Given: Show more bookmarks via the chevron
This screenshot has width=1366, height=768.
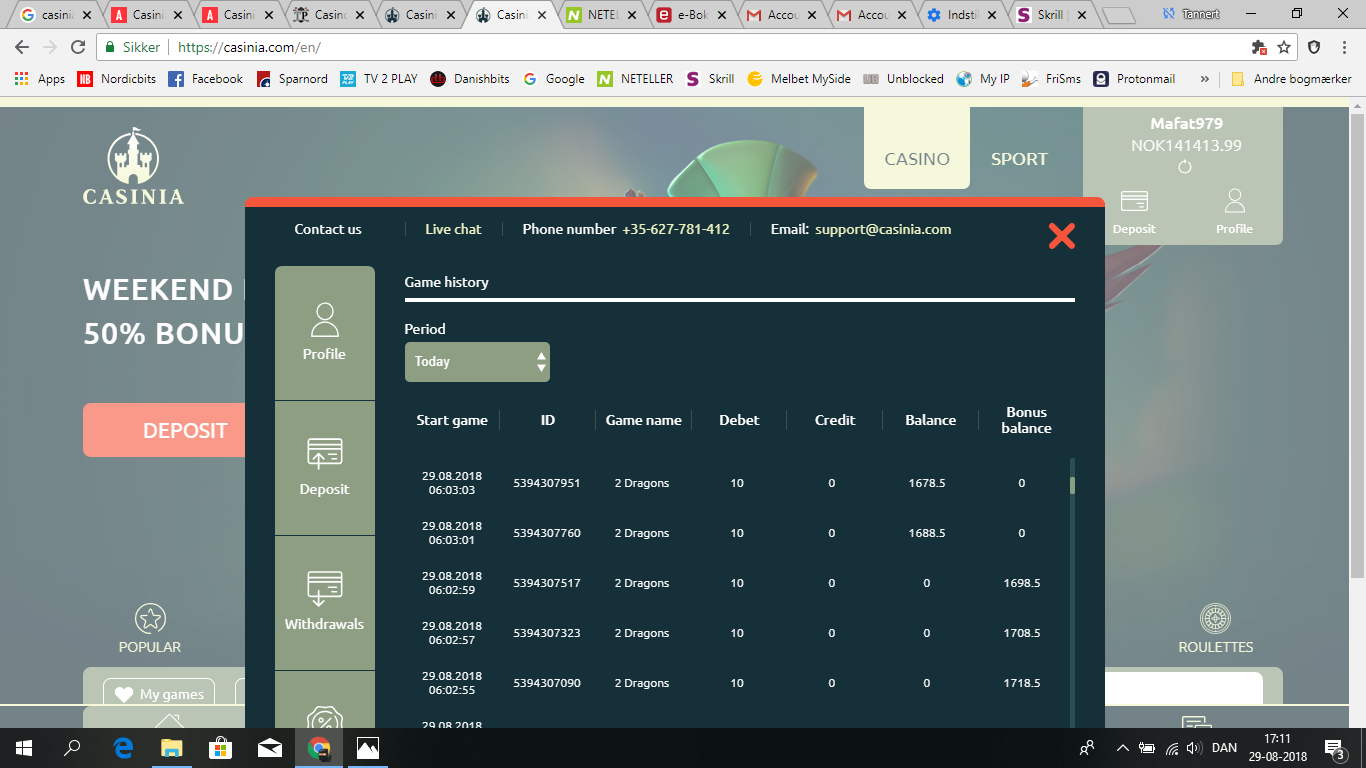Looking at the screenshot, I should 1204,79.
